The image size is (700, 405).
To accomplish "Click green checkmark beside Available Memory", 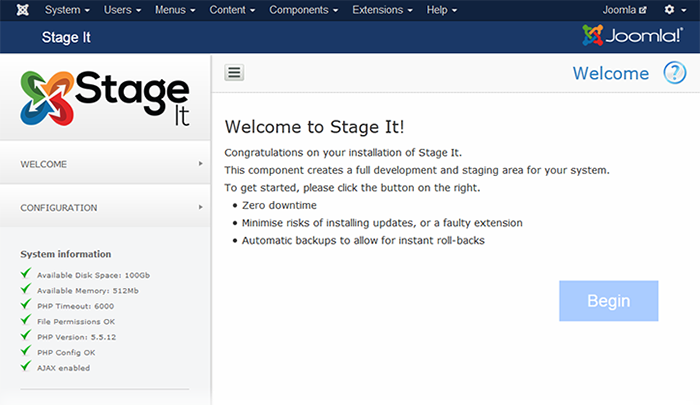I will coord(26,288).
